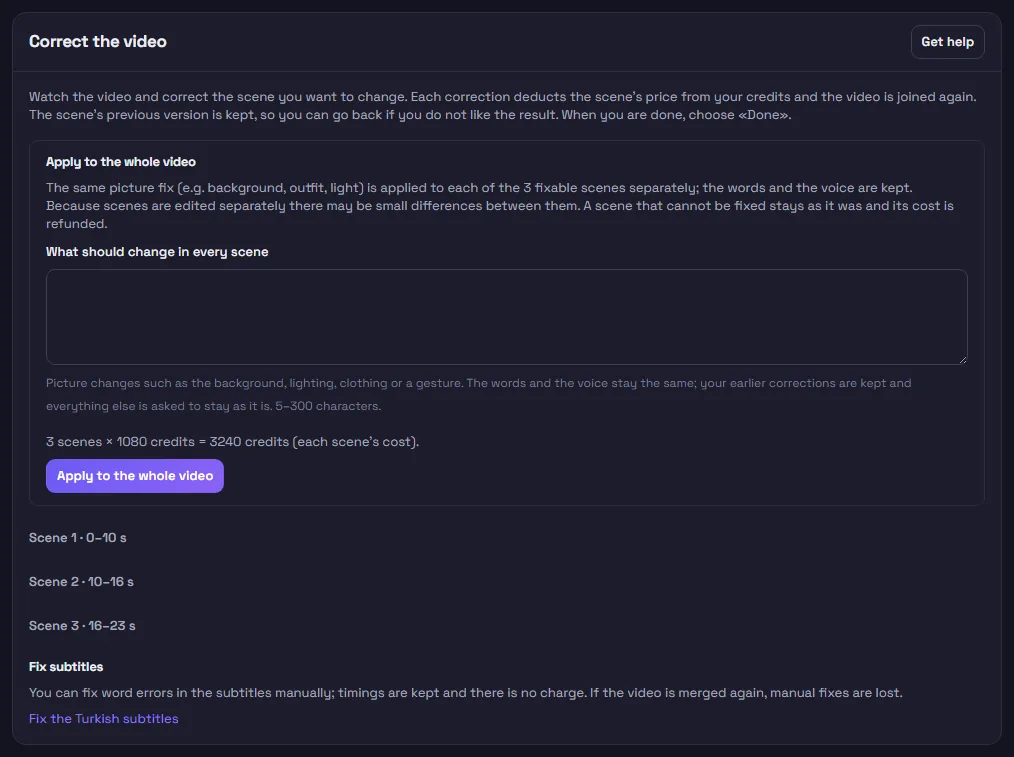1014x757 pixels.
Task: Click the text area's corner resize grip
Action: pyautogui.click(x=963, y=360)
